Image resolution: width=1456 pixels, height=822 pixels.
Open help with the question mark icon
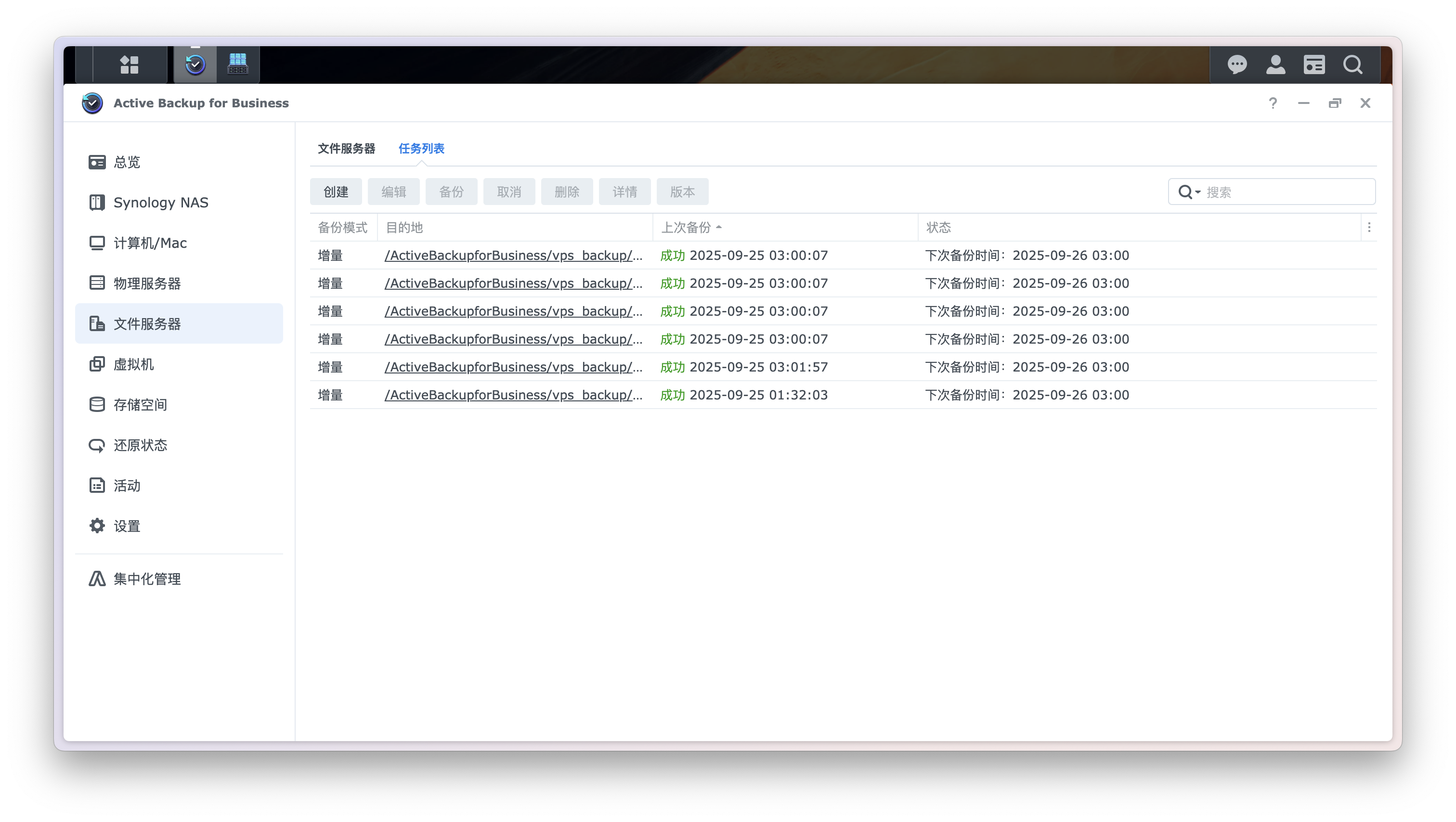(x=1272, y=103)
